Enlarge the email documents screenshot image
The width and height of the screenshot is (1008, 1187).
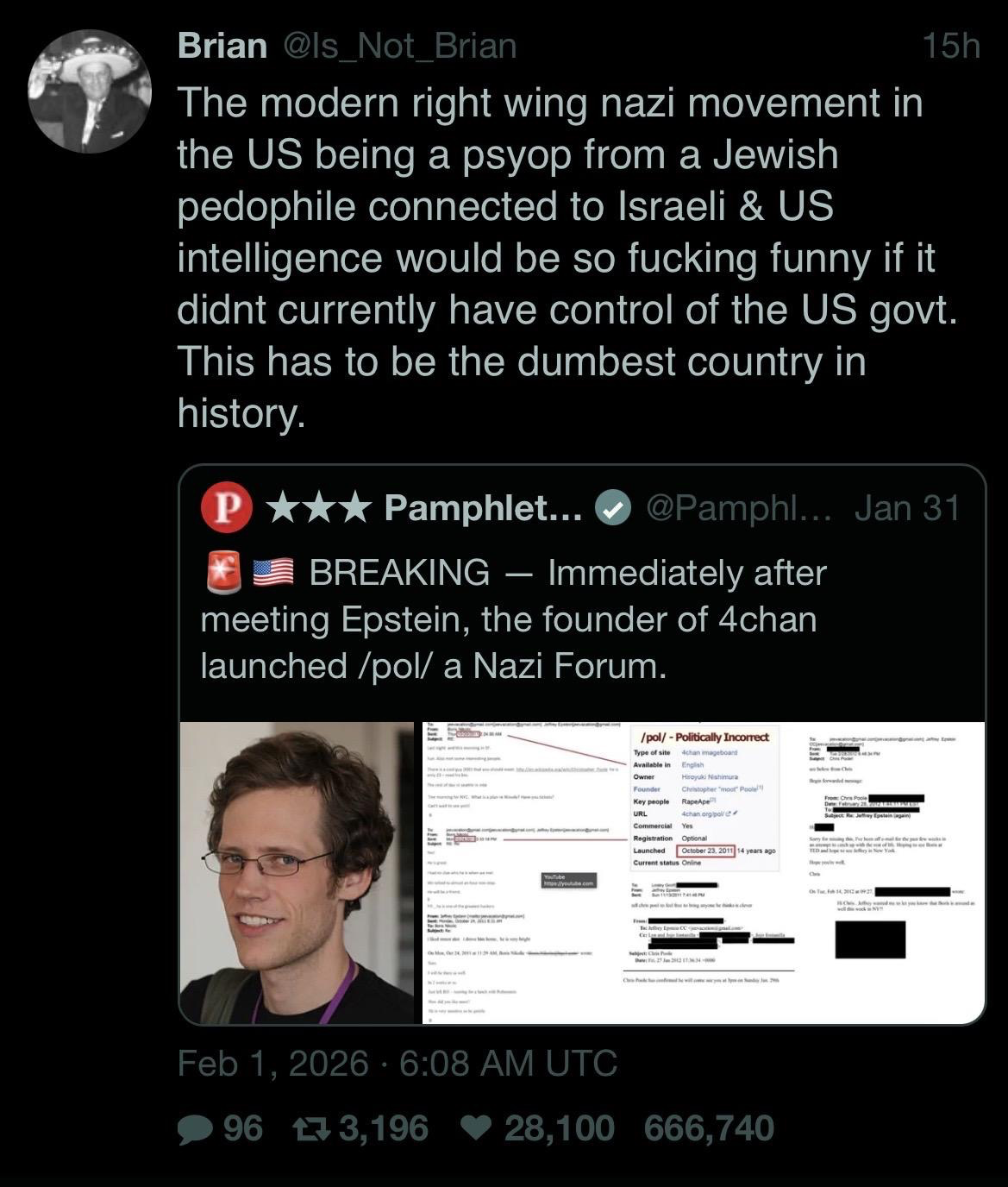click(x=704, y=872)
